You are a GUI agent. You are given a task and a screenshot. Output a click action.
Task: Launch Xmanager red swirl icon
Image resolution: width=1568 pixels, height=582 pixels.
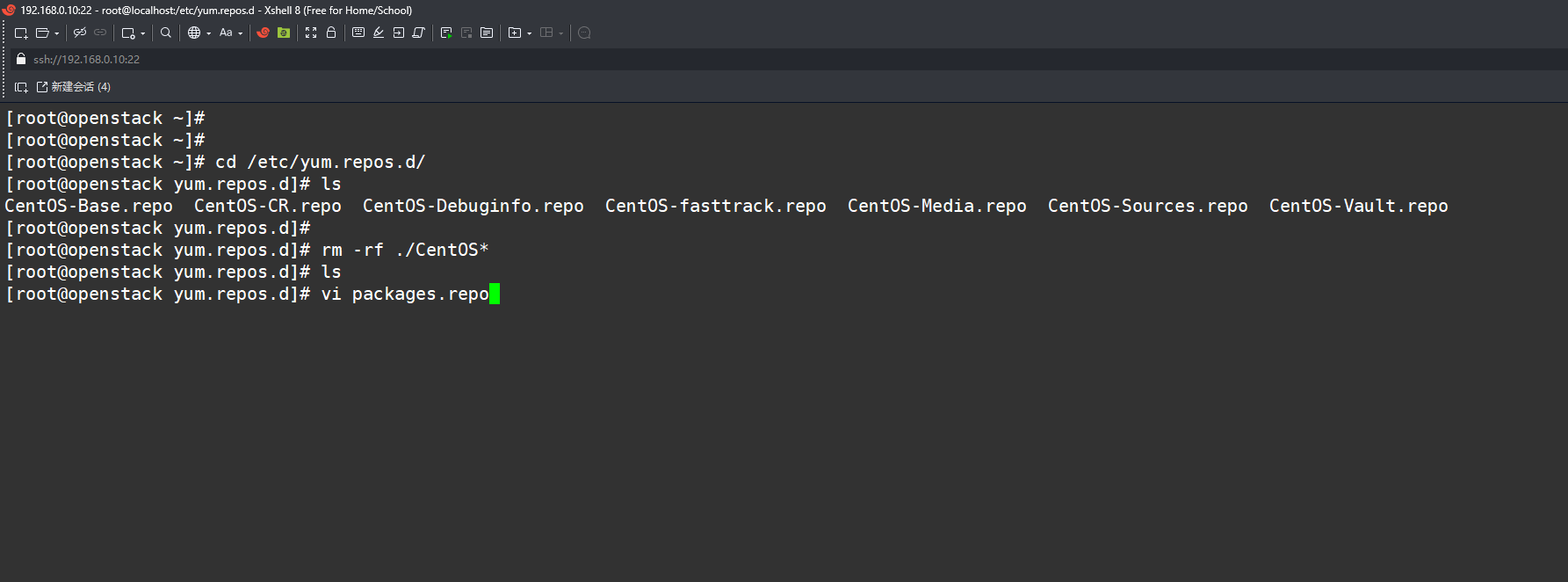pos(263,33)
